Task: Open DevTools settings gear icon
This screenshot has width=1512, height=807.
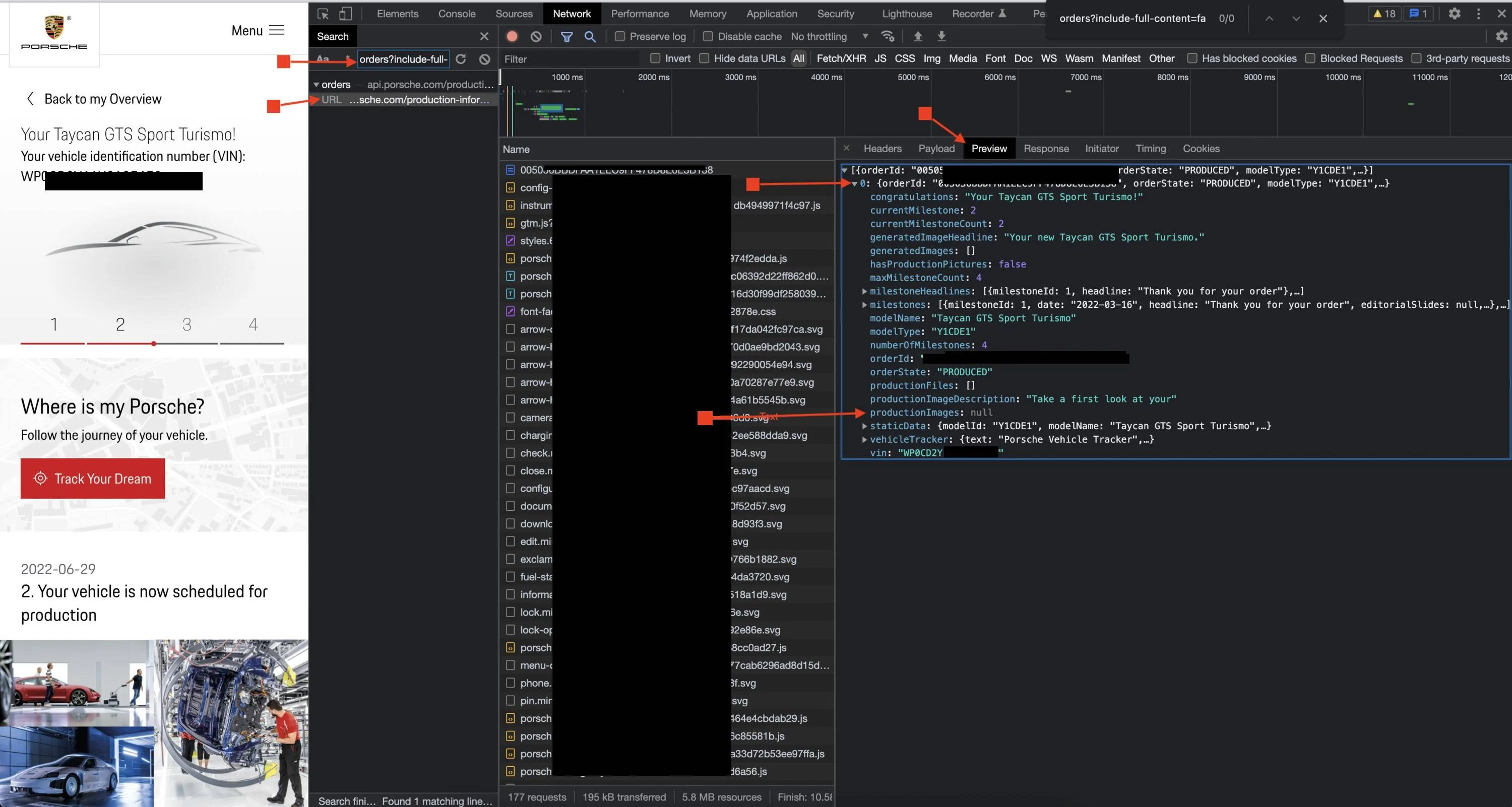Action: pyautogui.click(x=1454, y=14)
